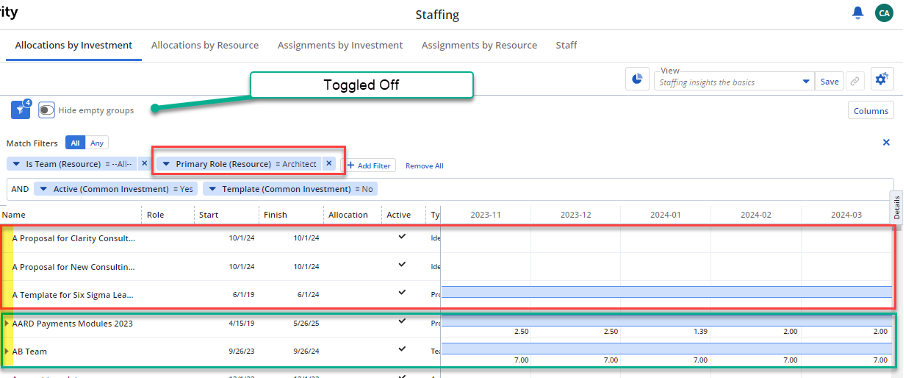Click the Six Sigma template allocation bar
904x378 pixels.
pyautogui.click(x=666, y=292)
